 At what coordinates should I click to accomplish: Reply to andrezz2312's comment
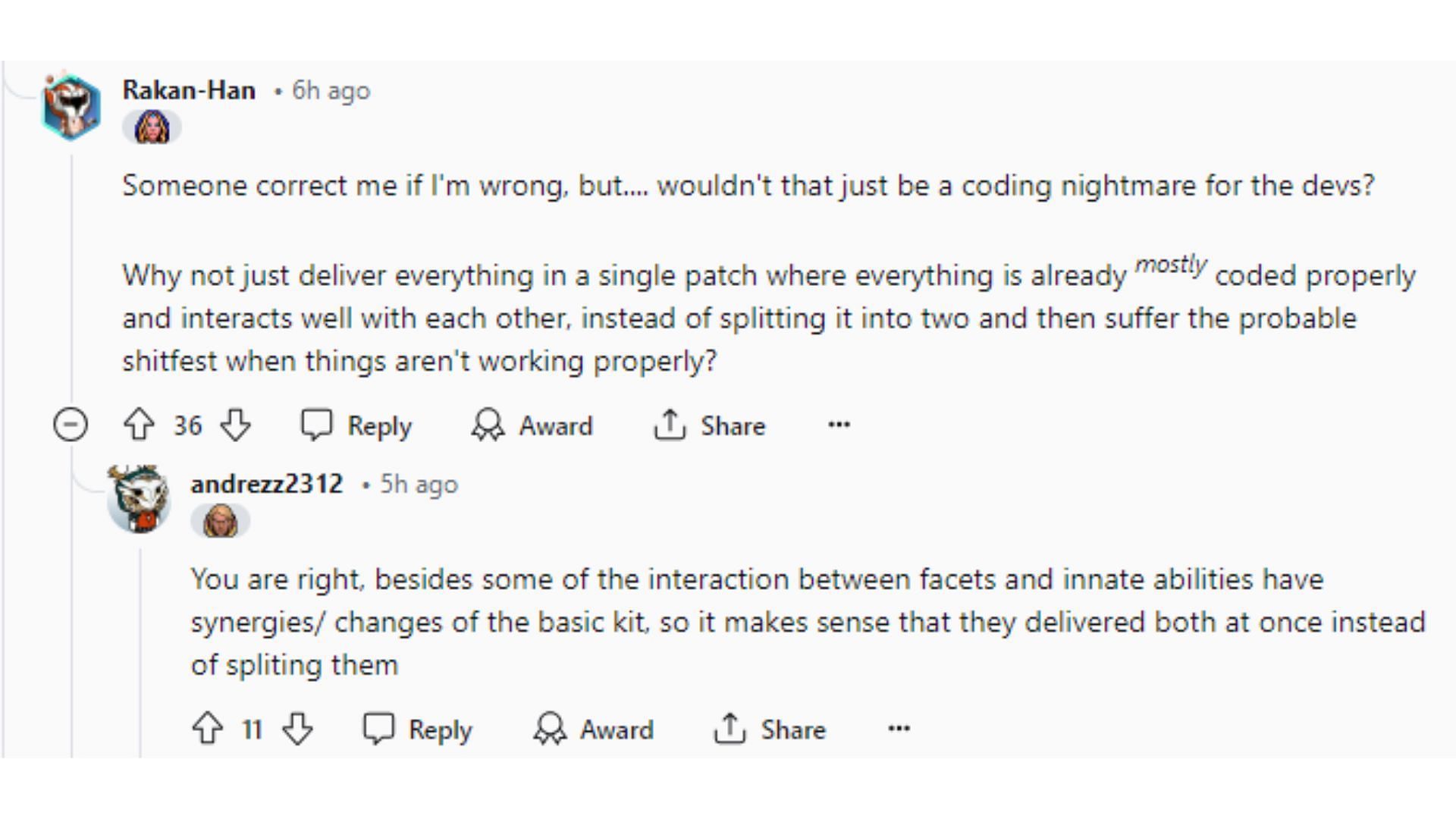pos(418,730)
